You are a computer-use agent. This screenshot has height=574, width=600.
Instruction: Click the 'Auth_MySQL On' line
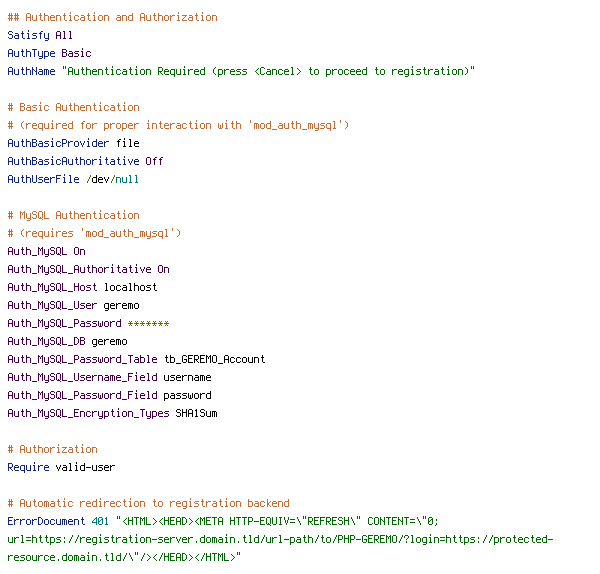pos(46,251)
